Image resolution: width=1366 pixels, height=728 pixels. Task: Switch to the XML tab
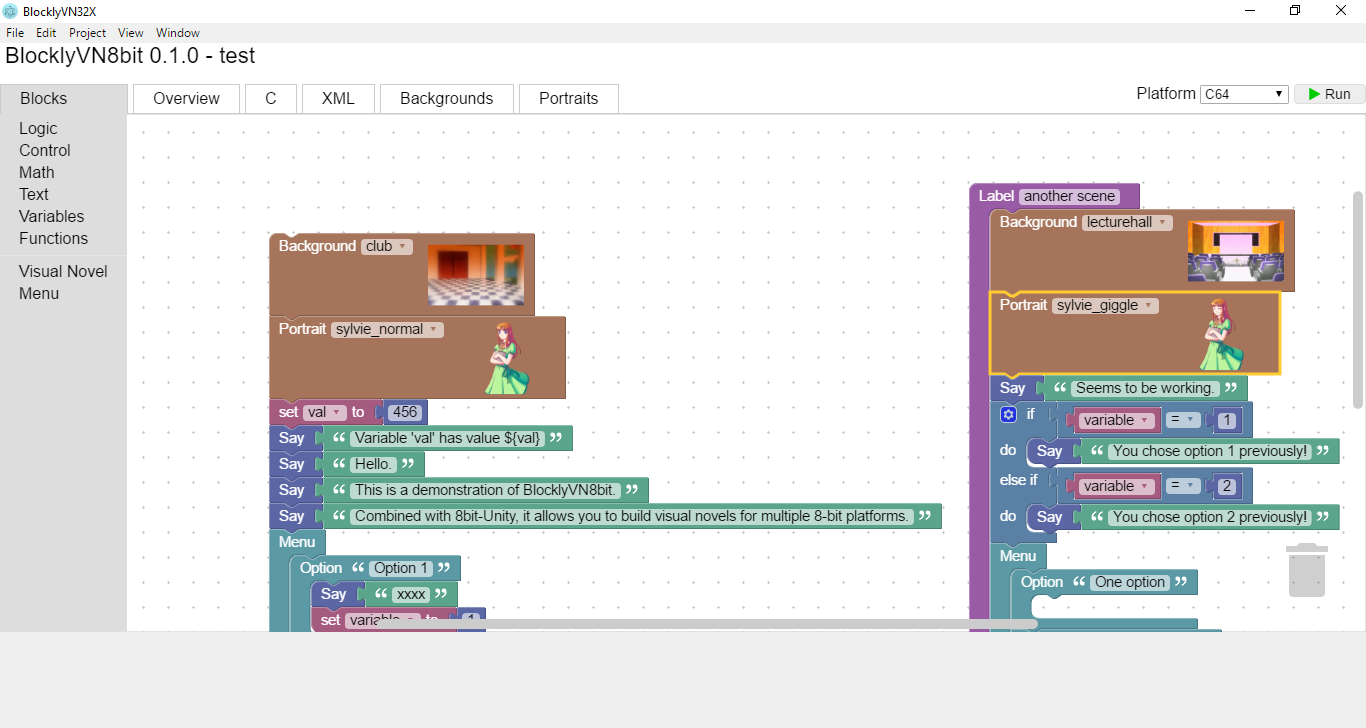point(338,98)
